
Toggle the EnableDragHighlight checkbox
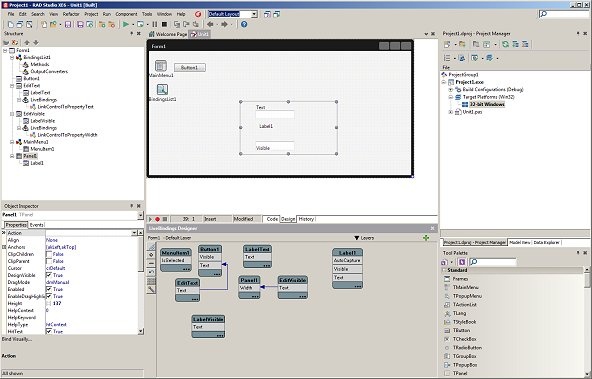coord(49,296)
